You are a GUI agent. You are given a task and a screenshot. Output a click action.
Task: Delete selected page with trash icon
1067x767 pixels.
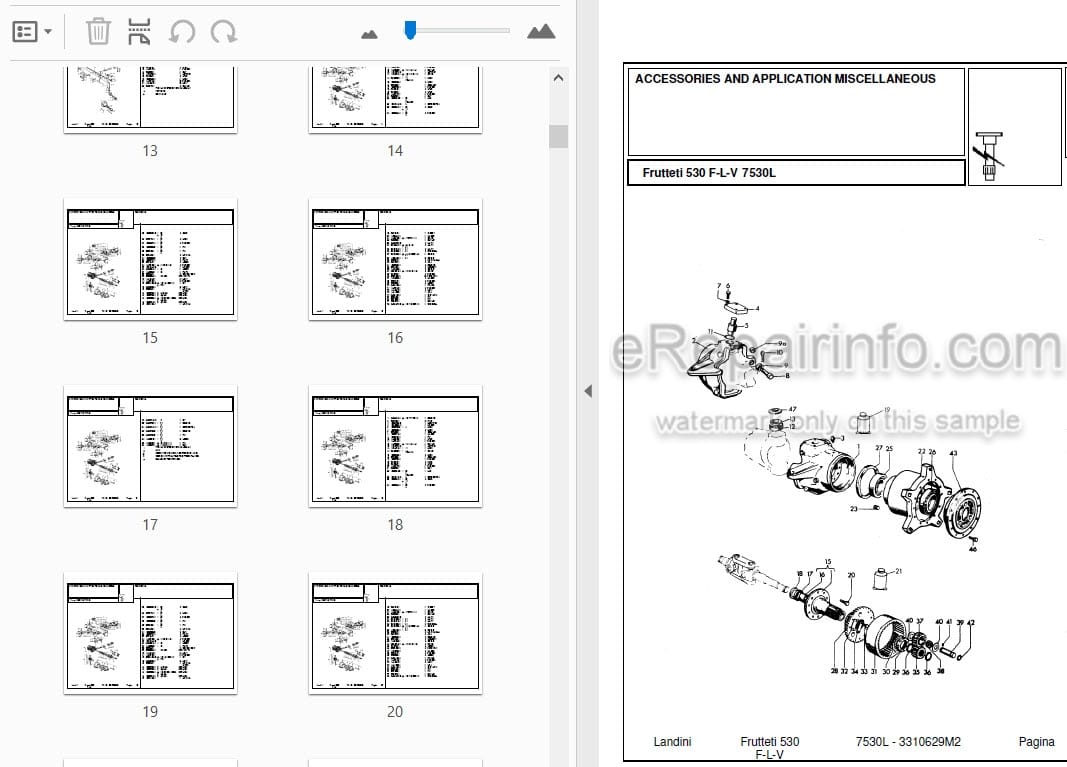[x=98, y=31]
